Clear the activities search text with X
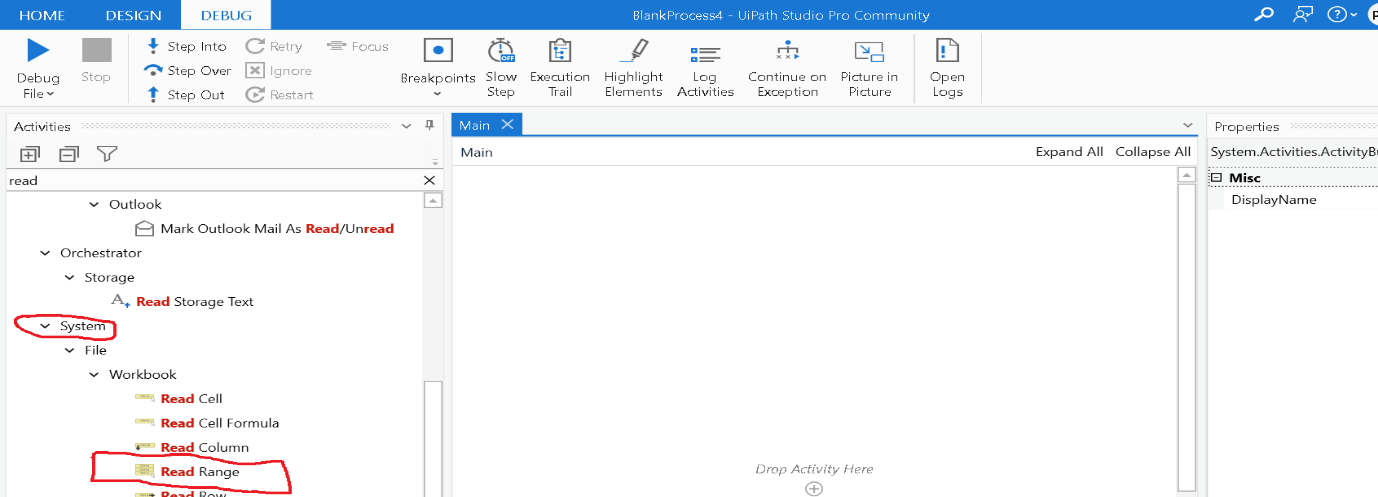The image size is (1378, 497). click(x=429, y=180)
